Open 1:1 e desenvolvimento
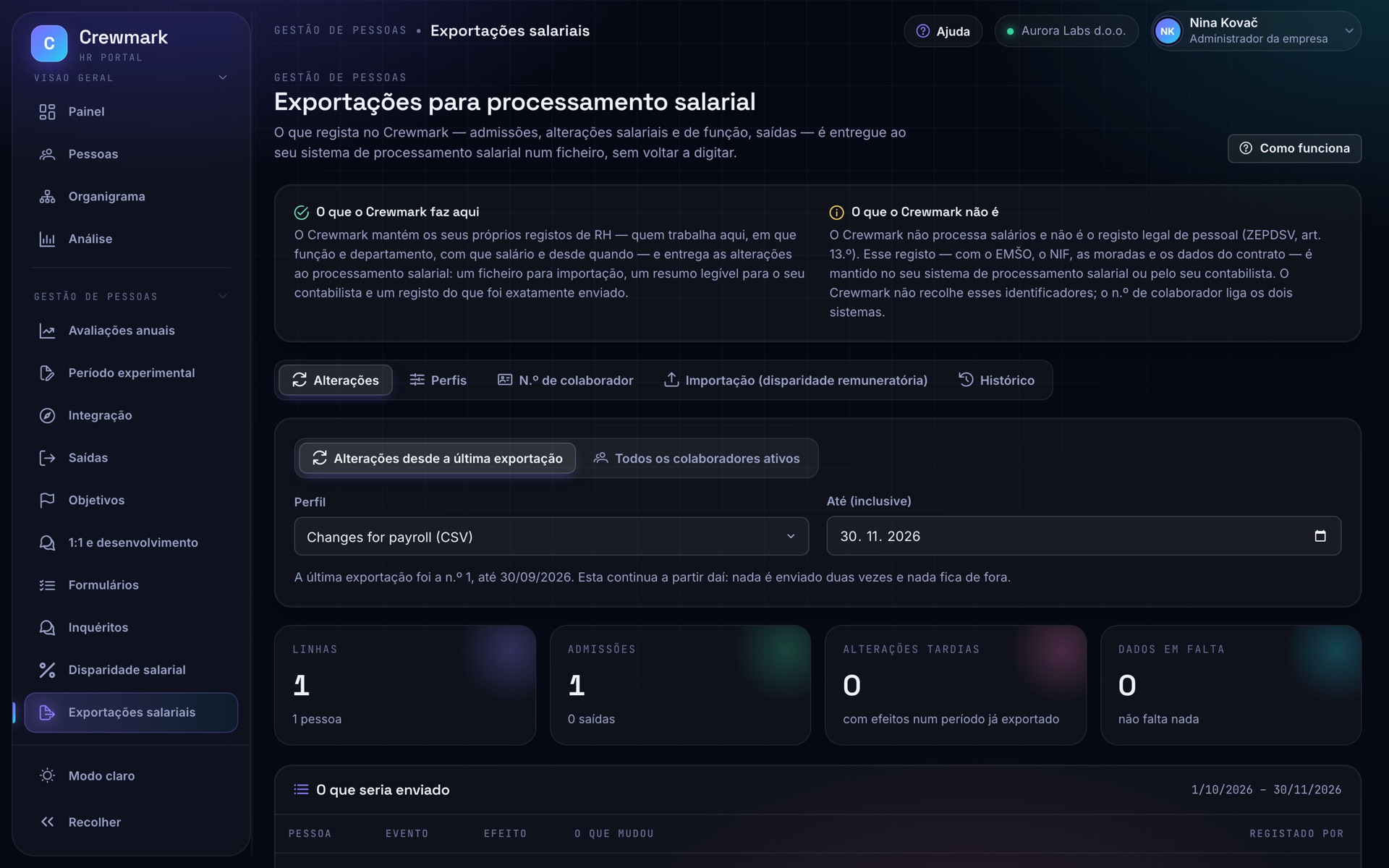The height and width of the screenshot is (868, 1389). coord(131,542)
